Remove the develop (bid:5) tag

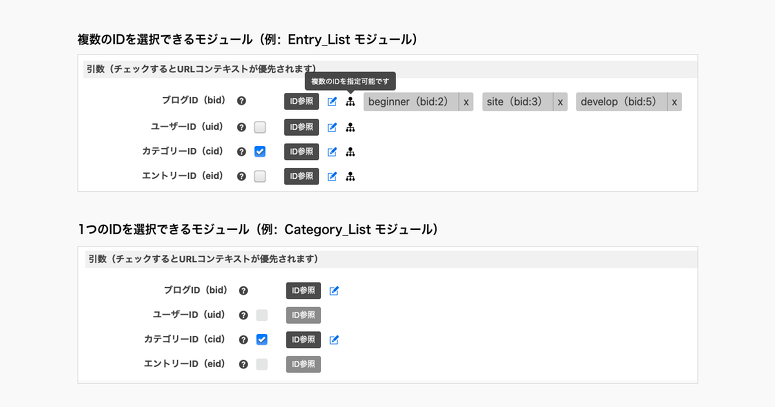pos(675,102)
